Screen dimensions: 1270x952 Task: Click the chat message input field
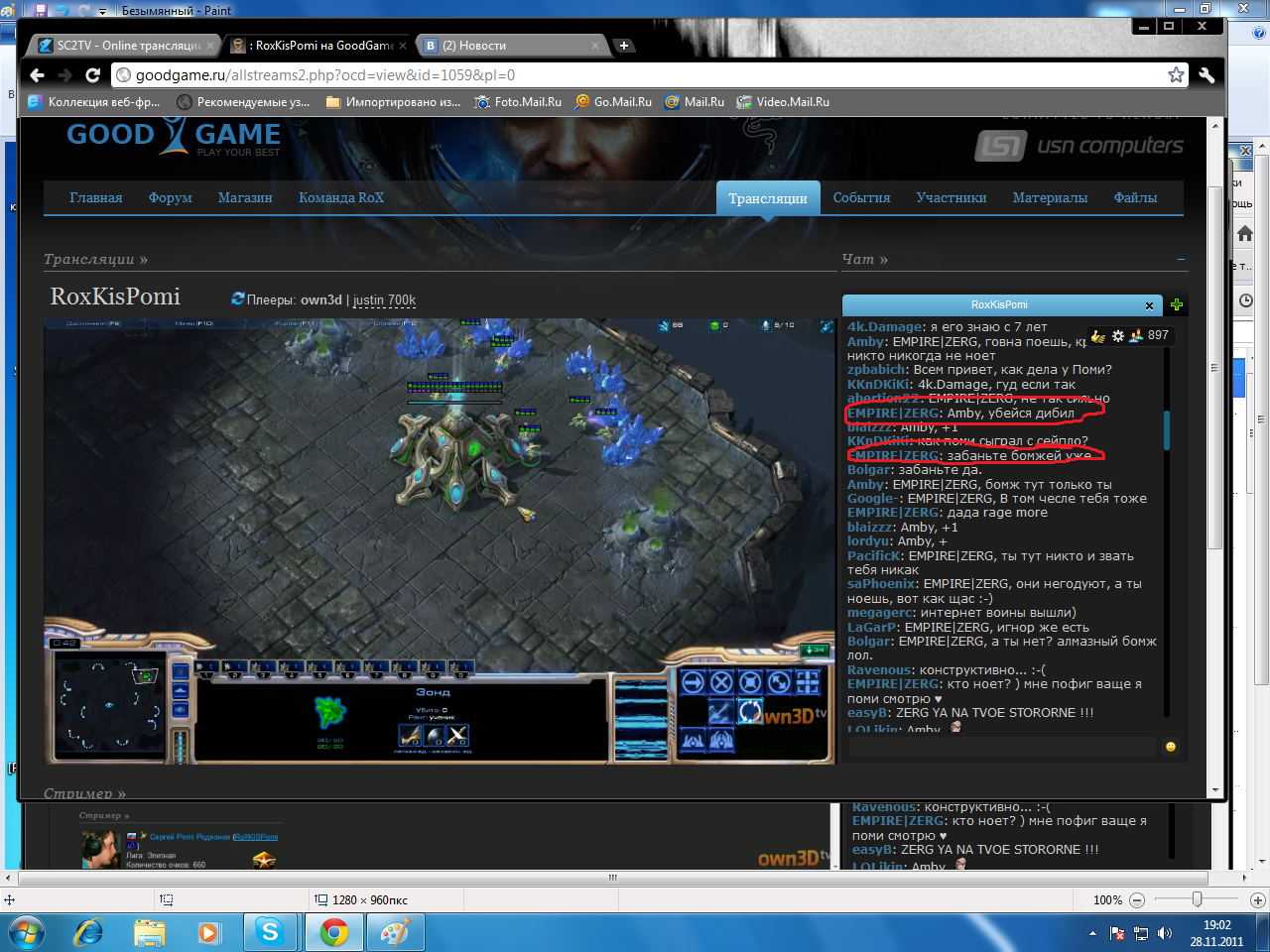point(1004,747)
